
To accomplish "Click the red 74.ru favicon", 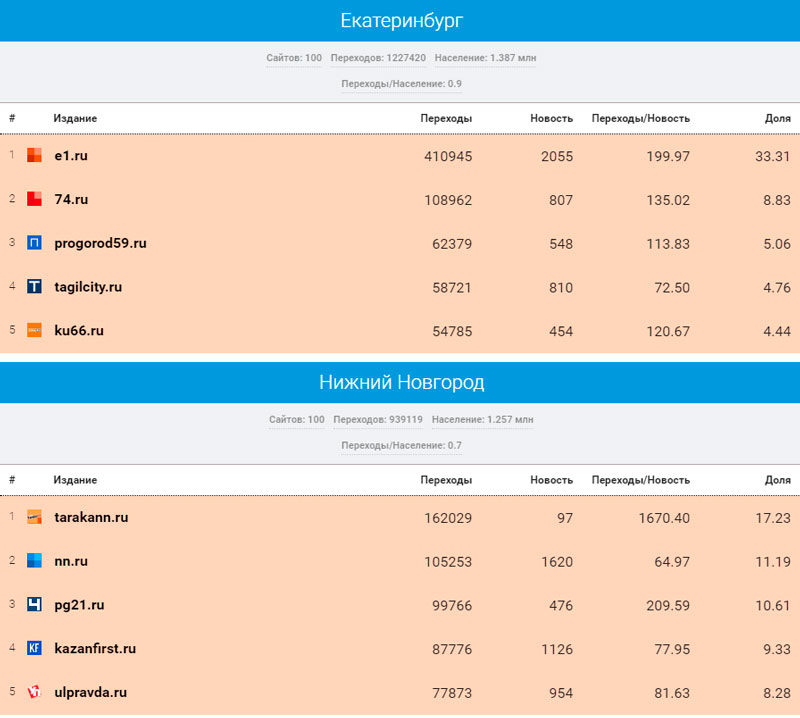I will (34, 199).
